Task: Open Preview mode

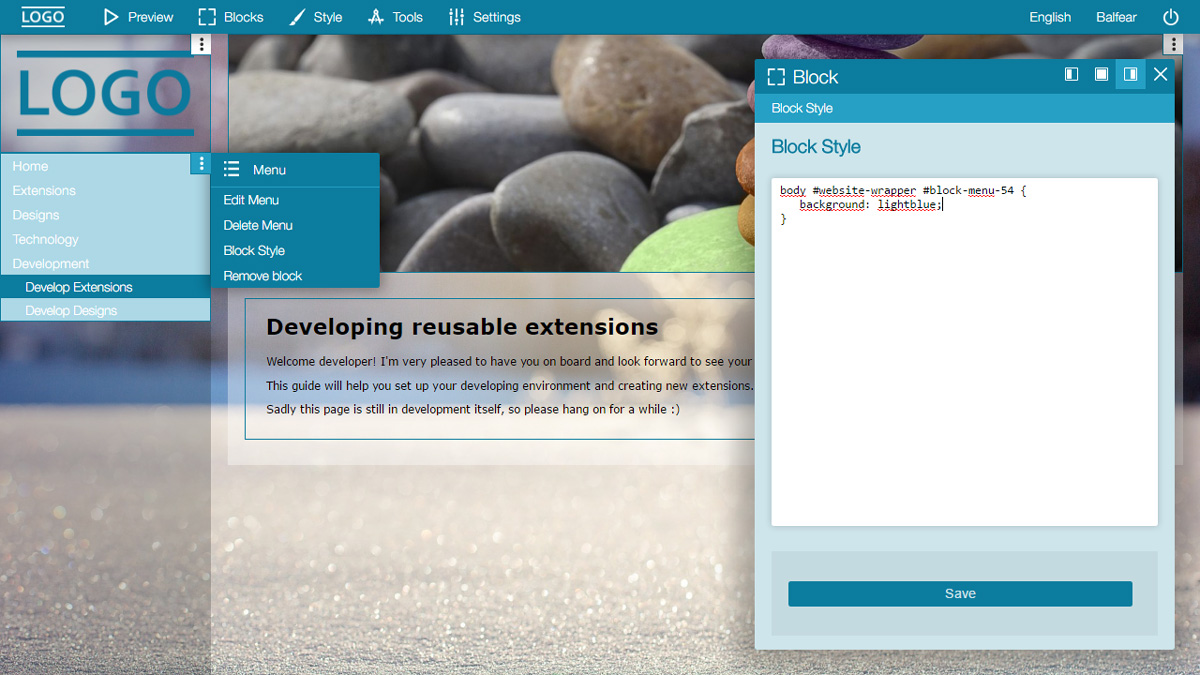Action: click(x=139, y=17)
